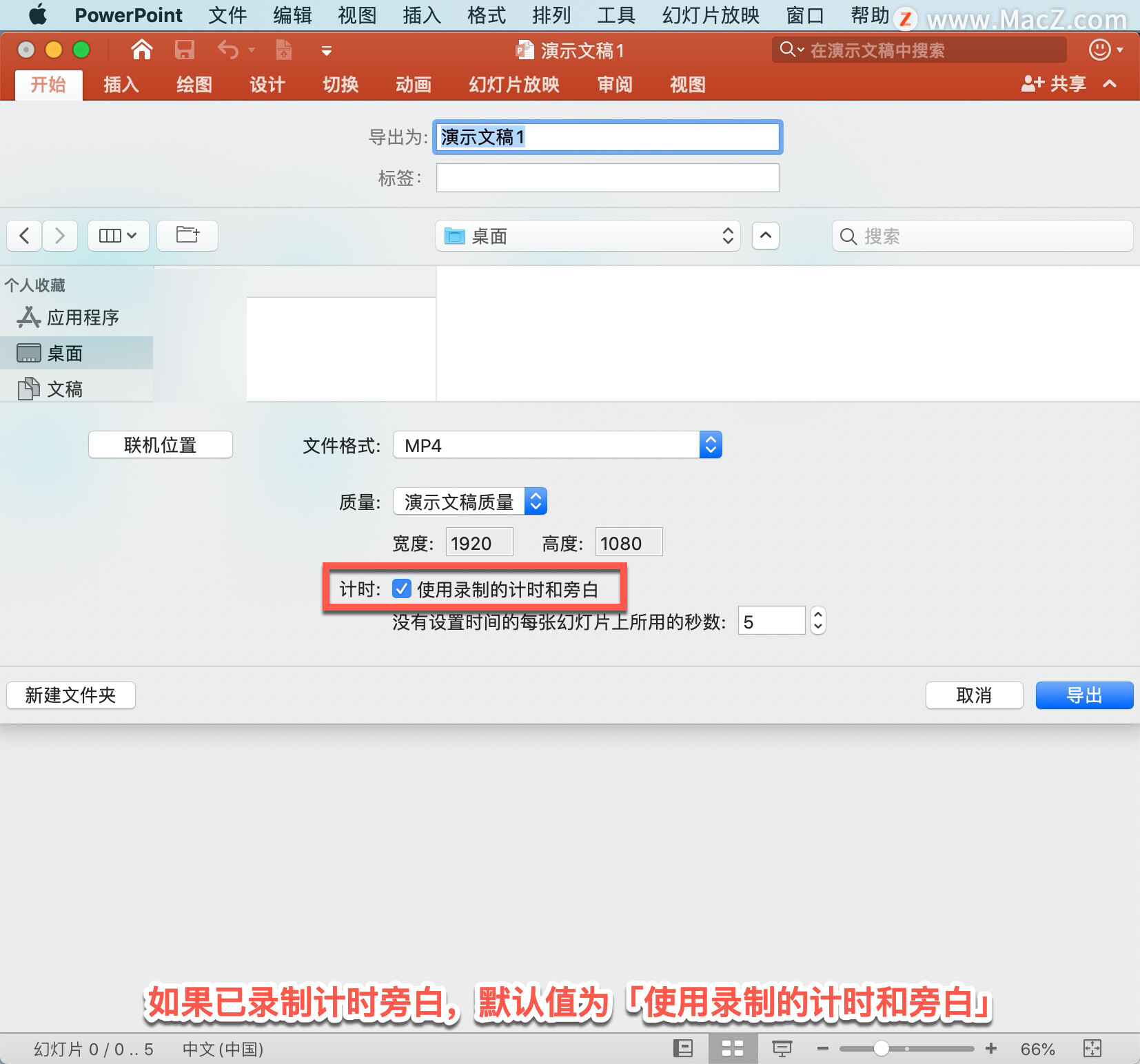Switch to the 绘图 ribbon tab
The image size is (1140, 1064).
[194, 85]
